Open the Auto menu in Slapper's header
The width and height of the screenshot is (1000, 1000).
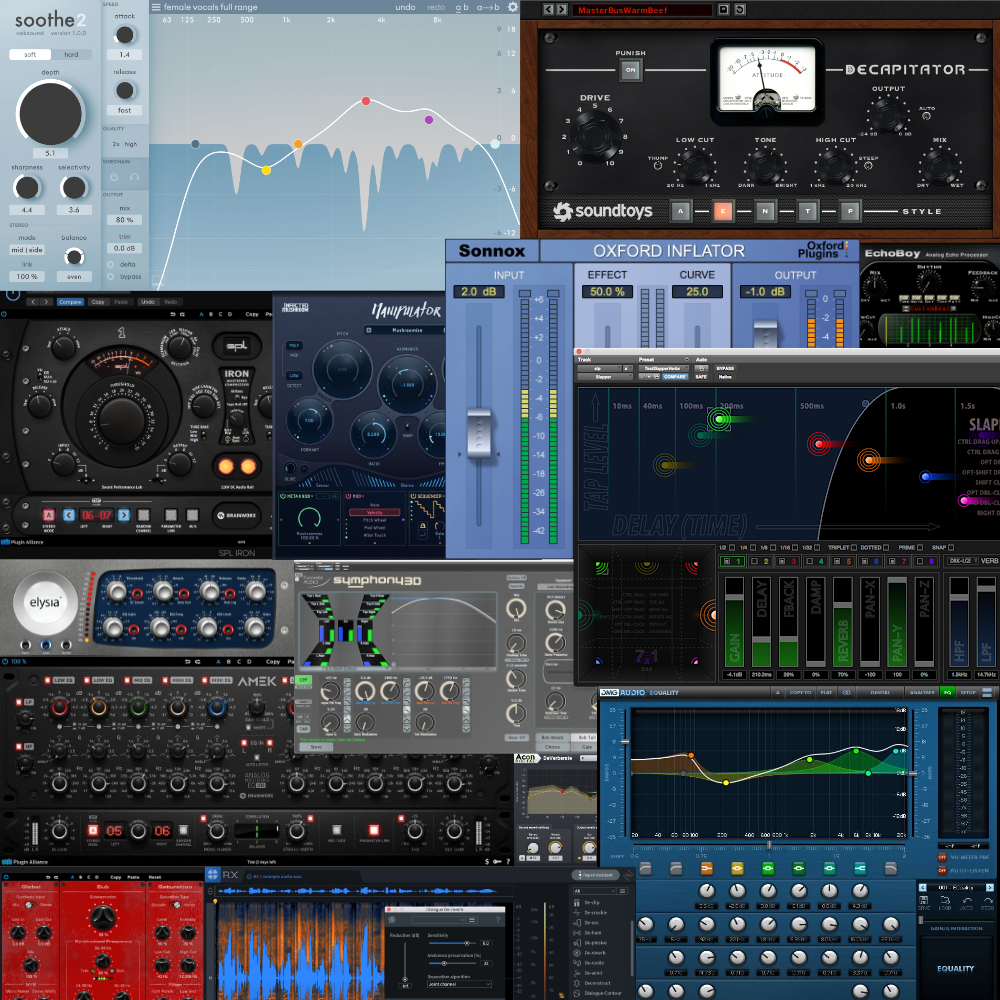(x=700, y=358)
